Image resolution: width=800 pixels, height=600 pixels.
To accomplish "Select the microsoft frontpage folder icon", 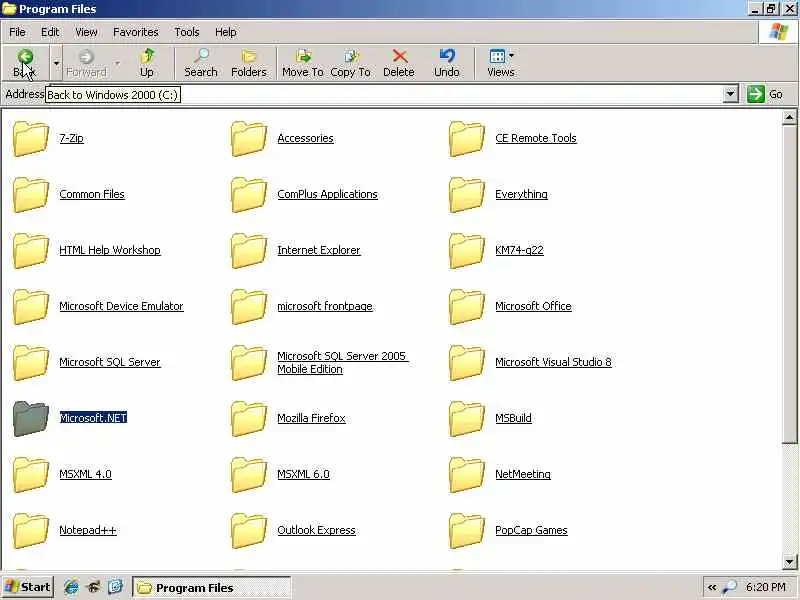I will pyautogui.click(x=248, y=307).
